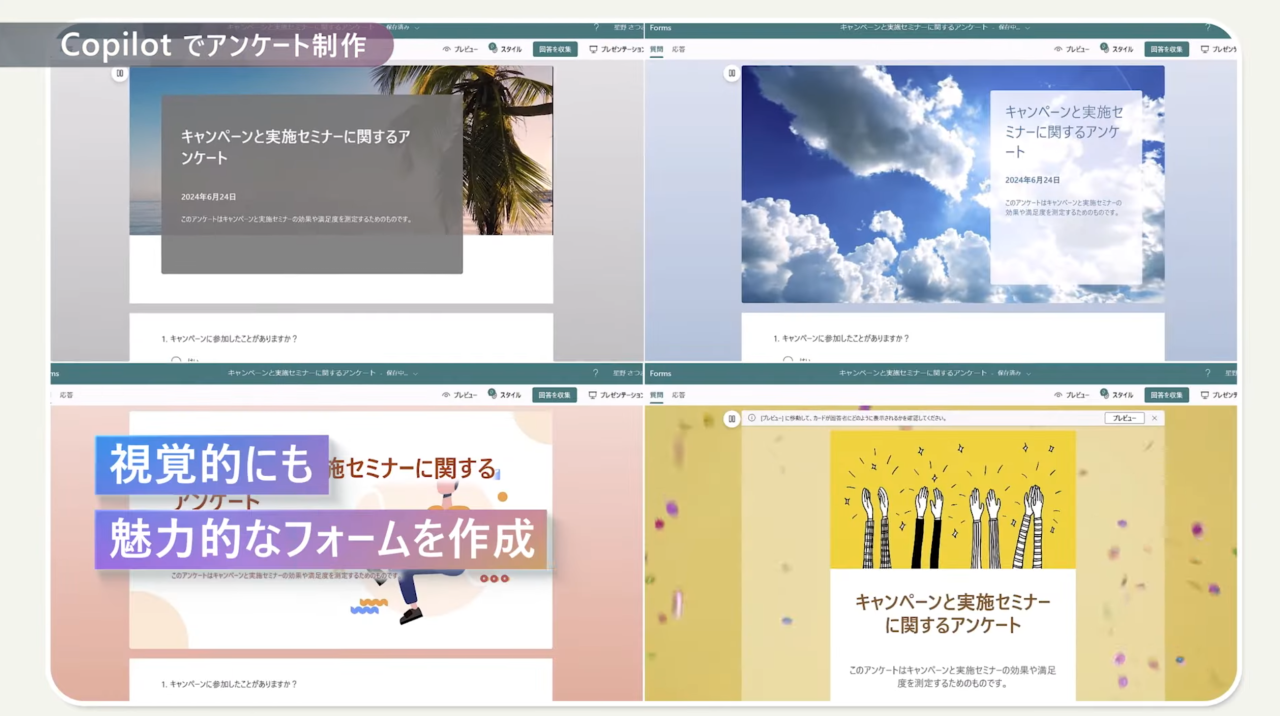The width and height of the screenshot is (1280, 716).
Task: Open Style panel in the cloud-sky form window
Action: [x=1116, y=48]
